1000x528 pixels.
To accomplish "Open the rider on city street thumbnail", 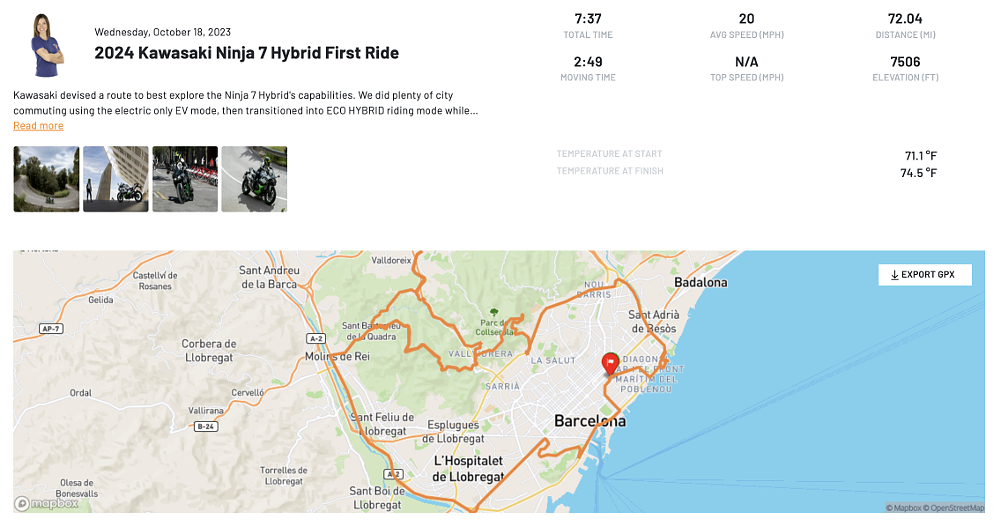I will [185, 179].
